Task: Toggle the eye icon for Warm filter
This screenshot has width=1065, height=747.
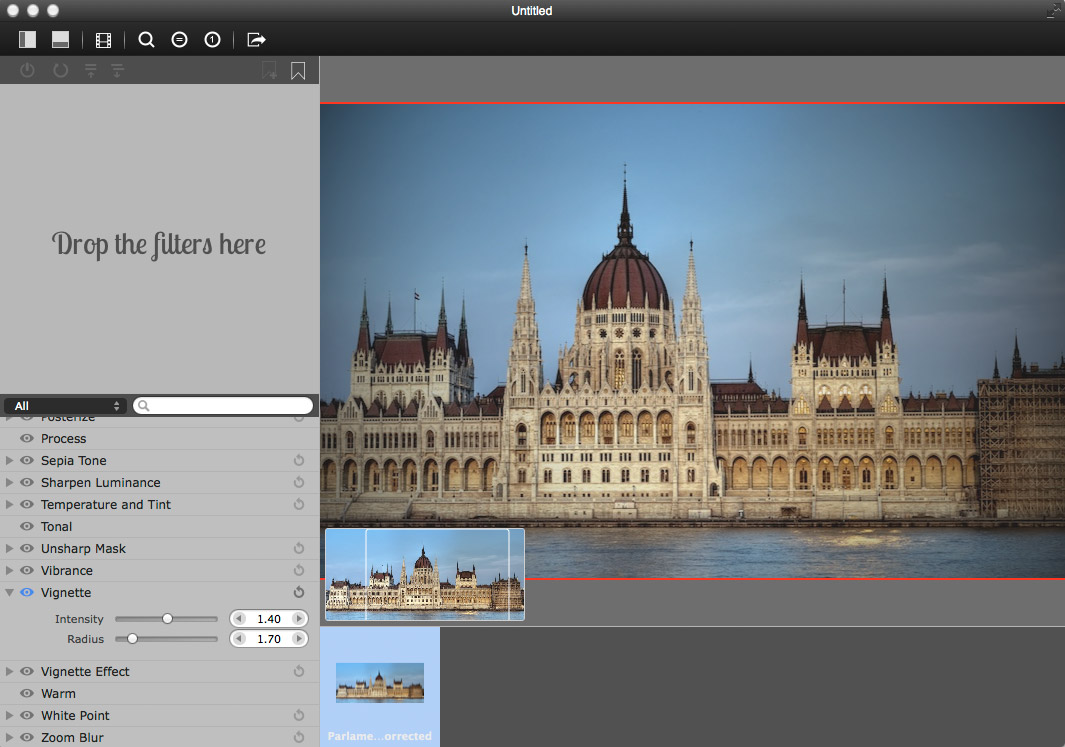Action: coord(27,694)
